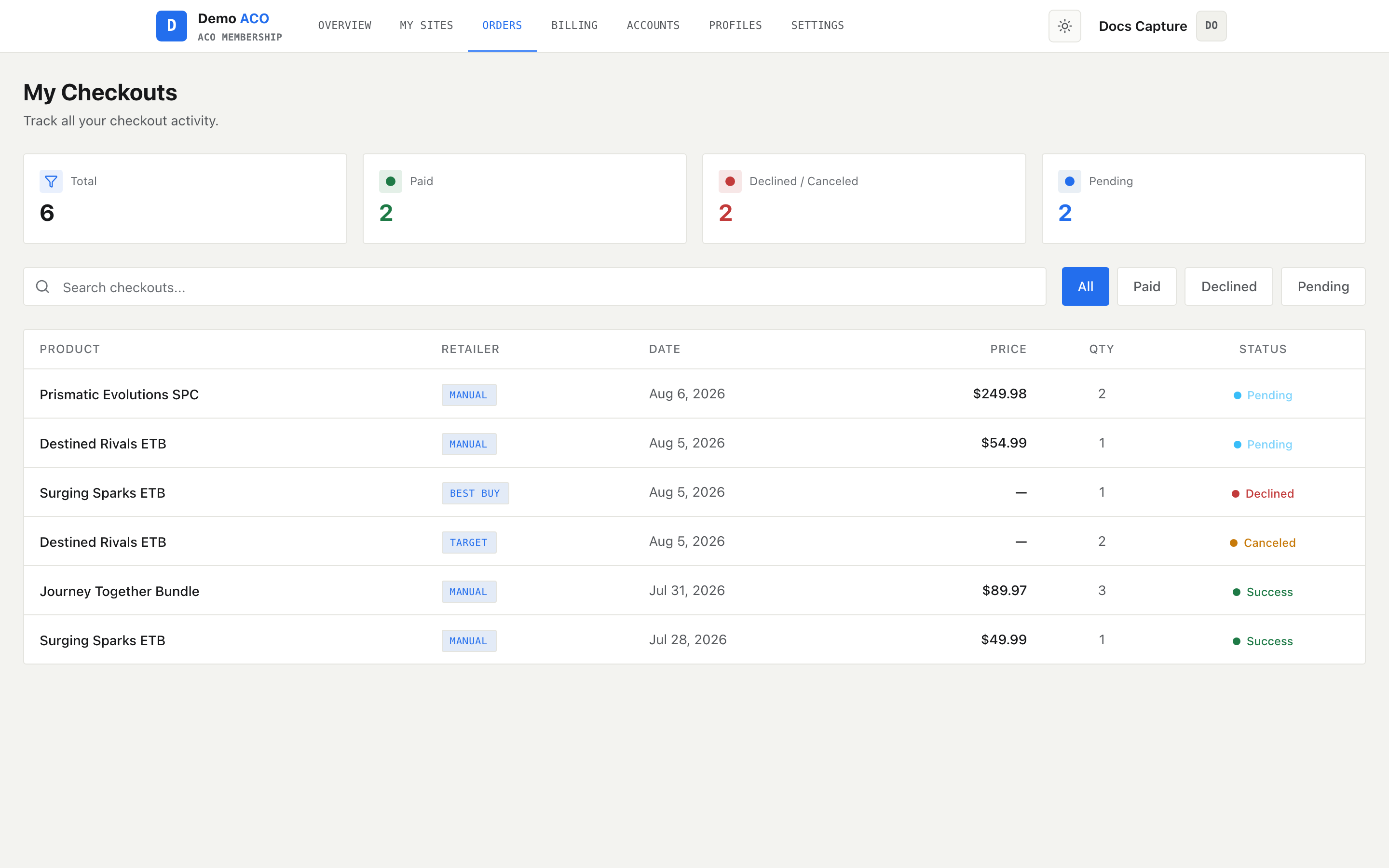The height and width of the screenshot is (868, 1389).
Task: Toggle the light/dark theme sun icon
Action: (1064, 26)
